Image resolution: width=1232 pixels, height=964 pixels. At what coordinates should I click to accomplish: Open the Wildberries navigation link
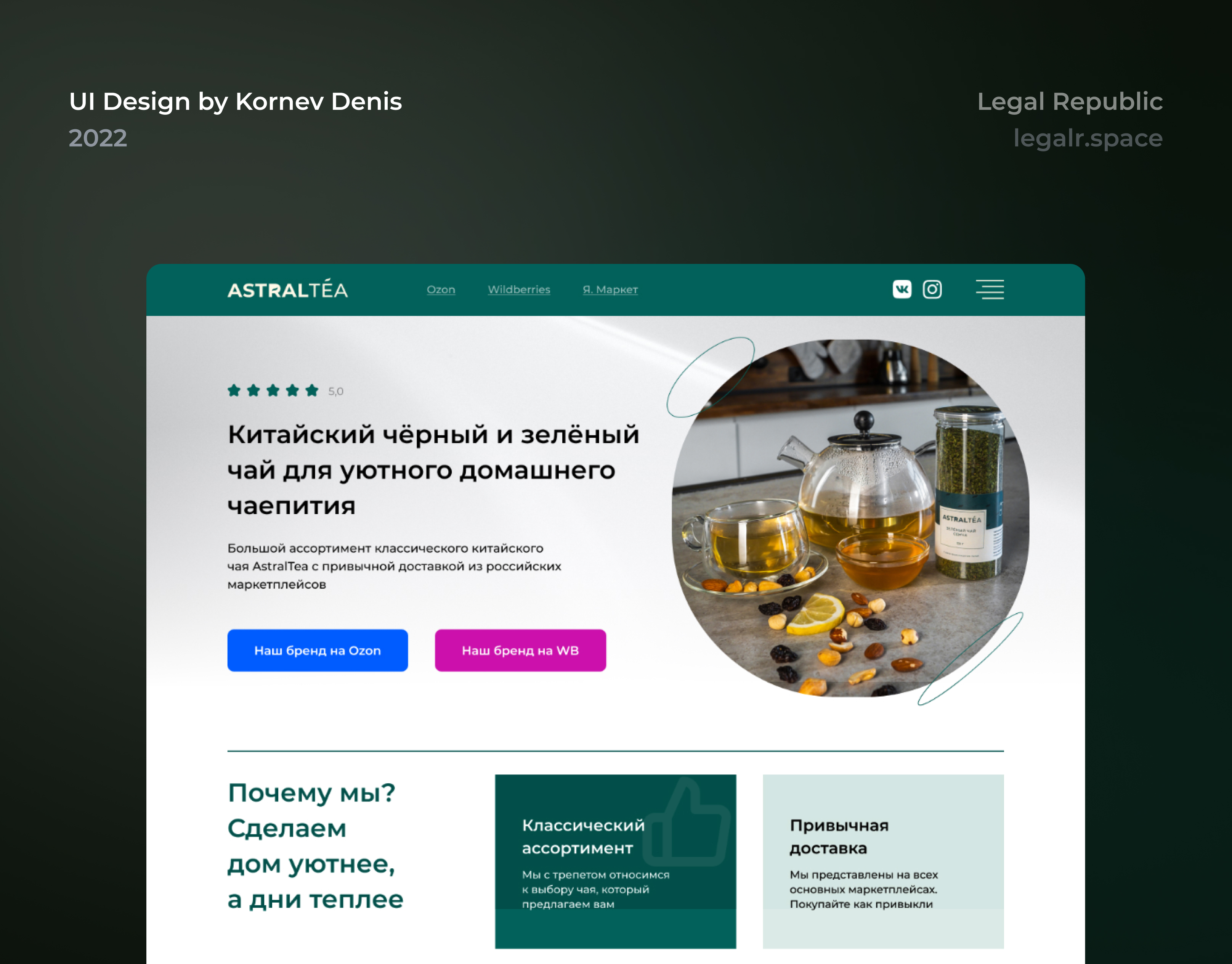pyautogui.click(x=519, y=289)
